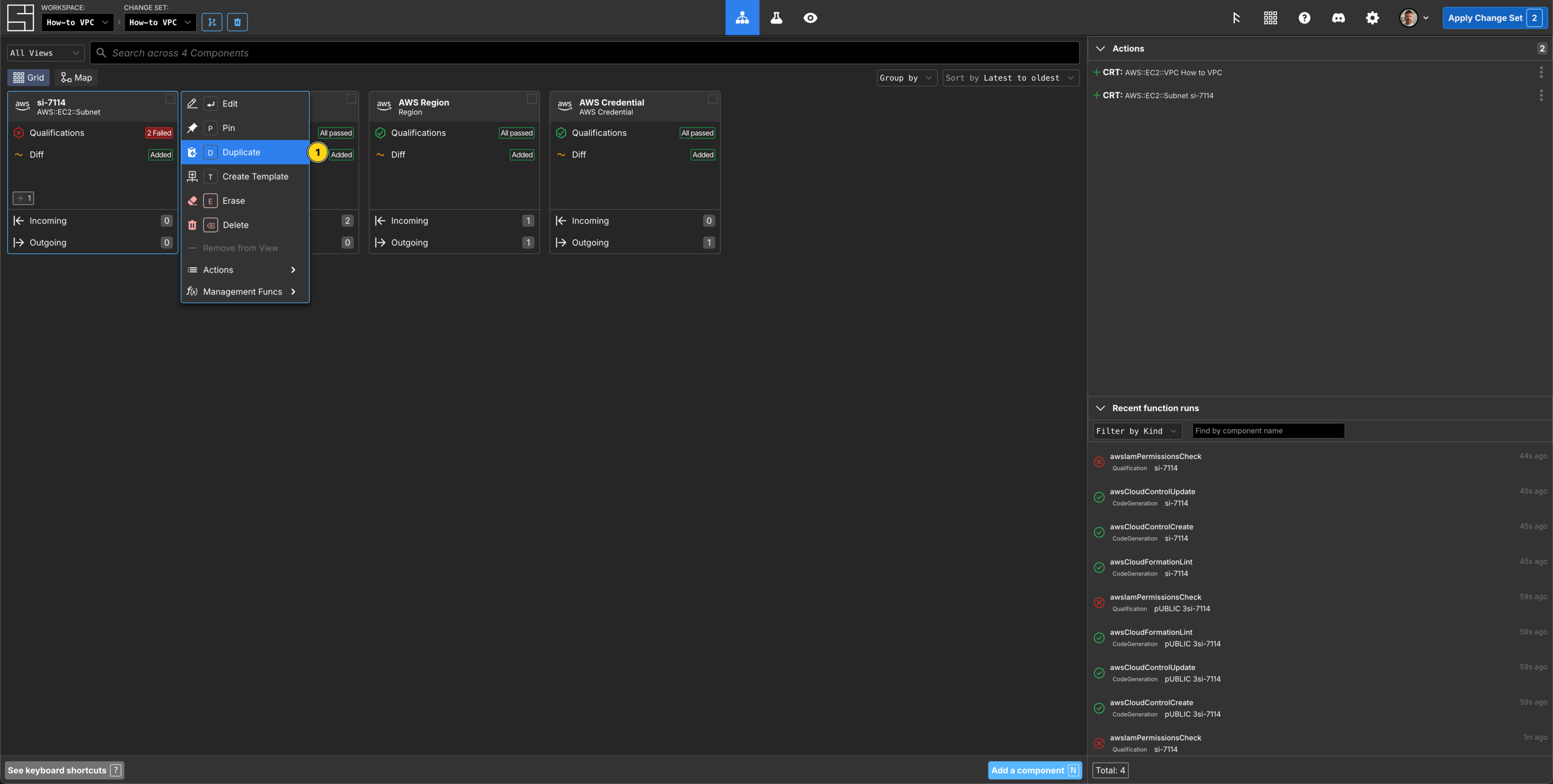Click the create change set fork icon
Viewport: 1553px width, 784px height.
[x=211, y=22]
